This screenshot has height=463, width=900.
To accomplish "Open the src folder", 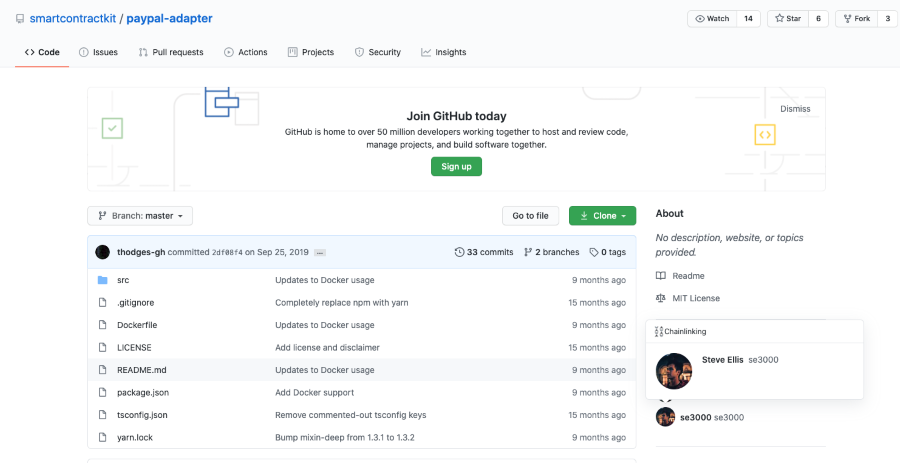I will pos(123,280).
